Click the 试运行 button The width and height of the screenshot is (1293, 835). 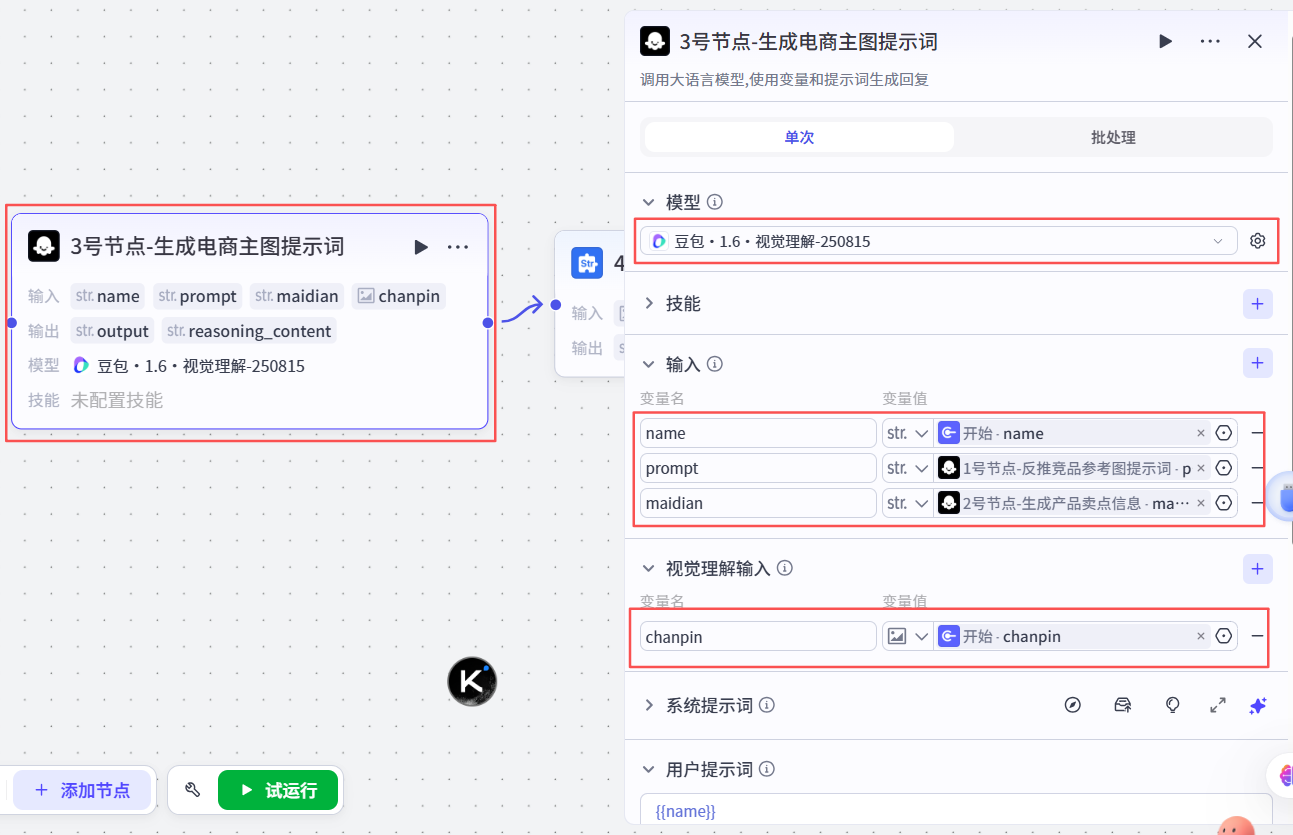[277, 789]
